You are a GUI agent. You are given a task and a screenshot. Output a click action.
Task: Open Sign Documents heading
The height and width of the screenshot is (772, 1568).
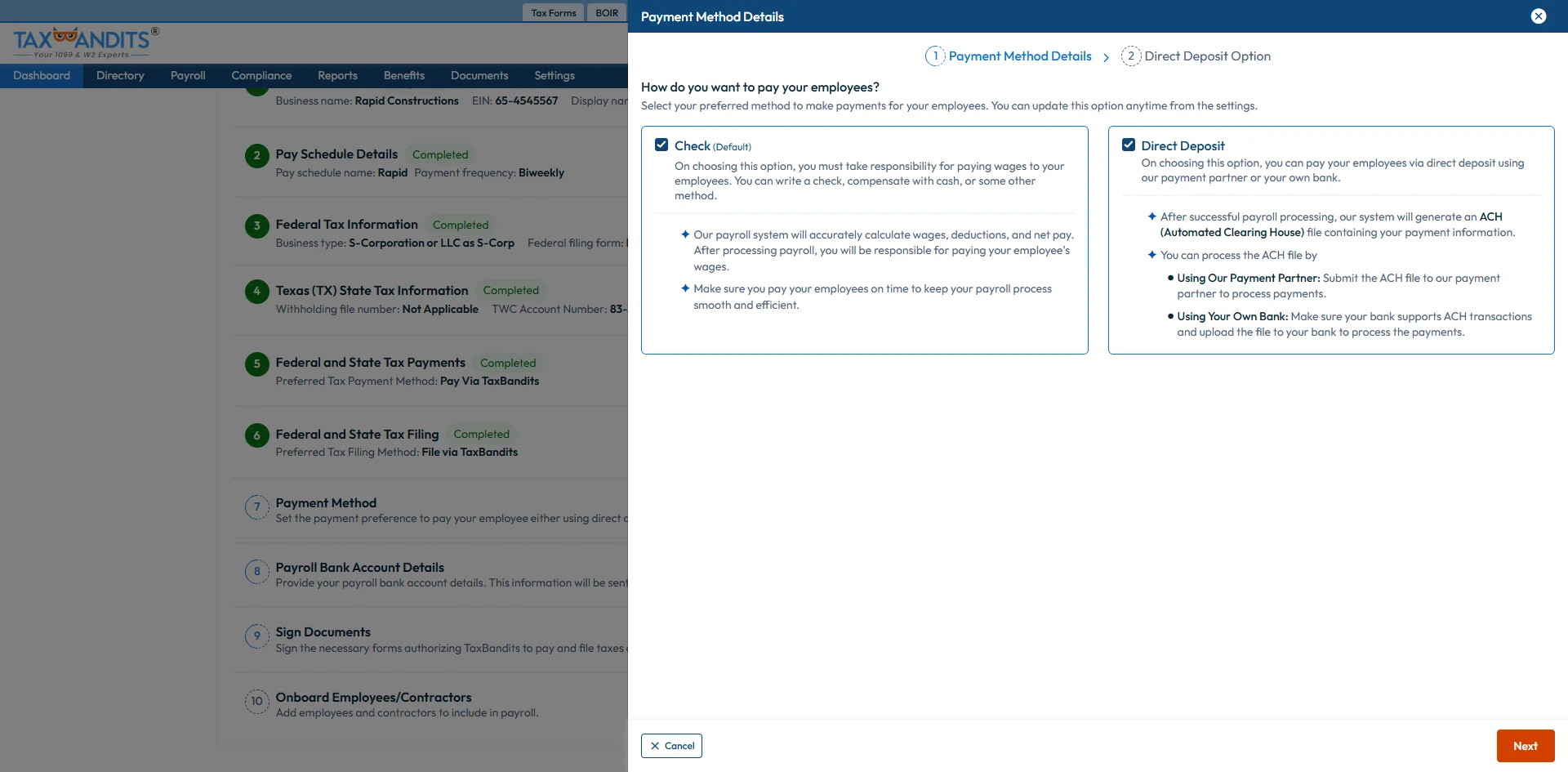coord(323,632)
